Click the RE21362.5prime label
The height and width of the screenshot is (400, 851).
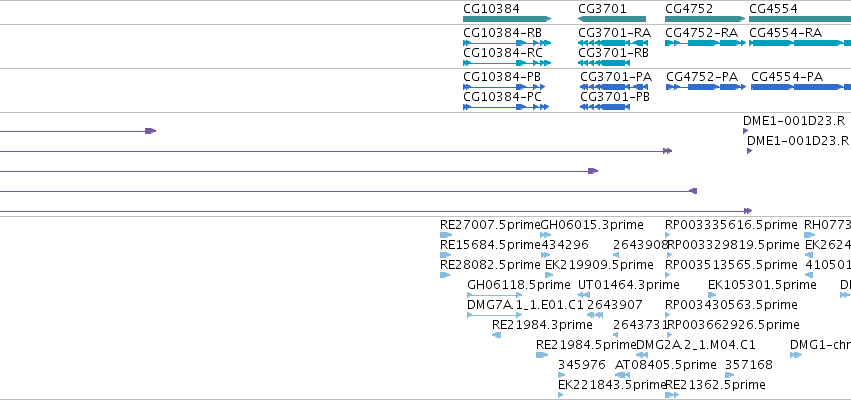click(715, 385)
